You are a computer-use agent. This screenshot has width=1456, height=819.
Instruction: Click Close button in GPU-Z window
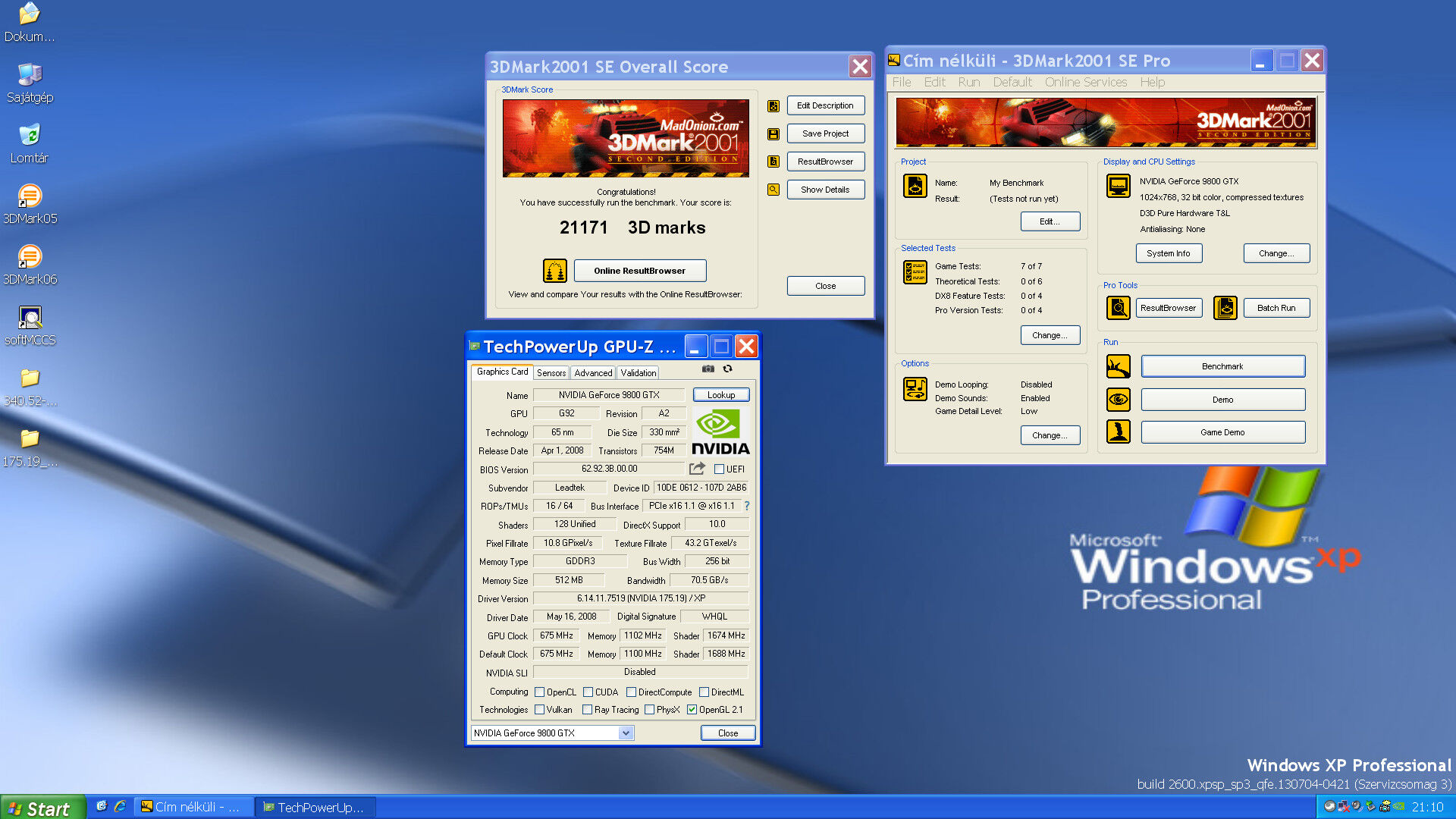tap(728, 733)
